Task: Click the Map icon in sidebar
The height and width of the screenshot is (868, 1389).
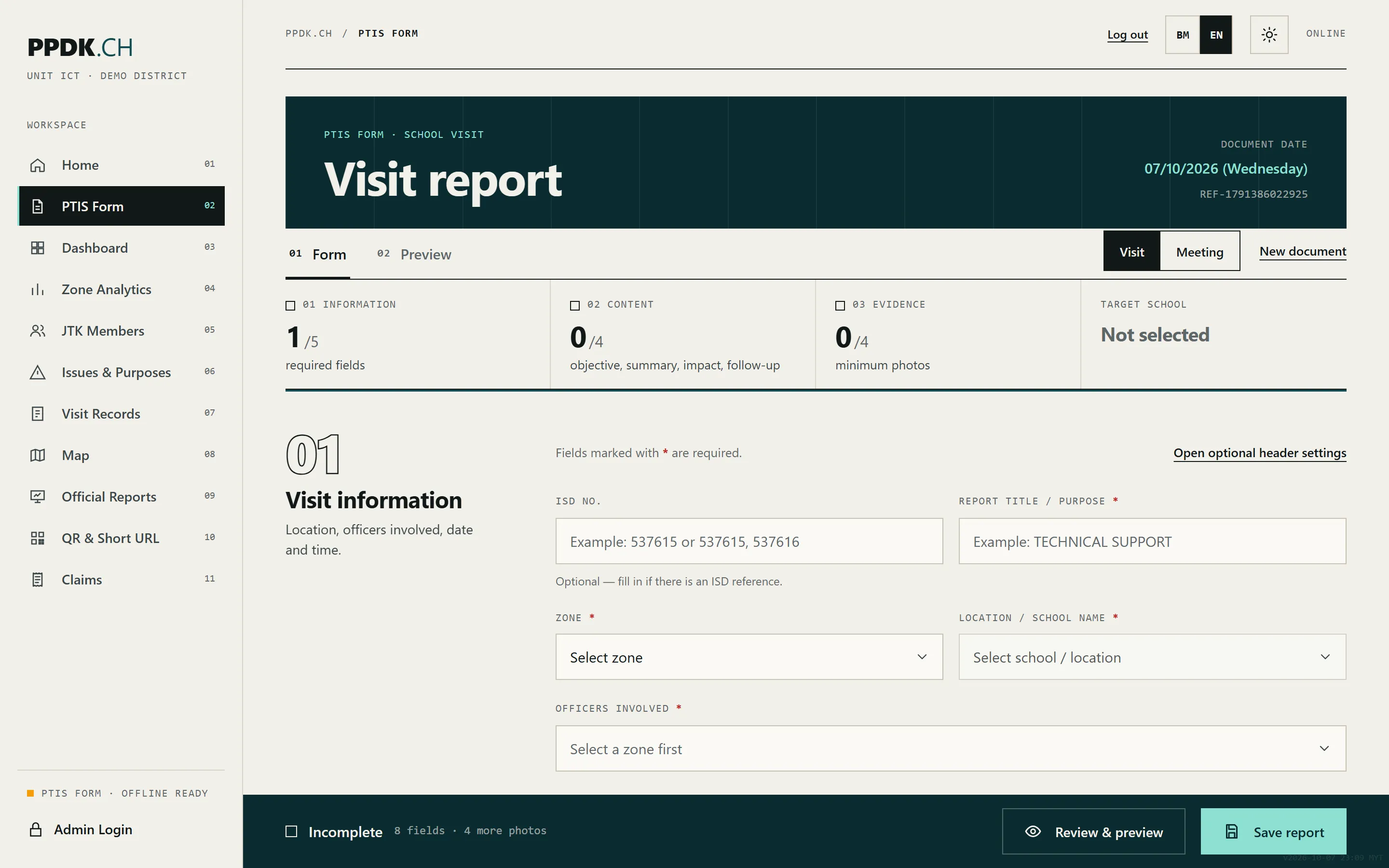Action: tap(37, 455)
